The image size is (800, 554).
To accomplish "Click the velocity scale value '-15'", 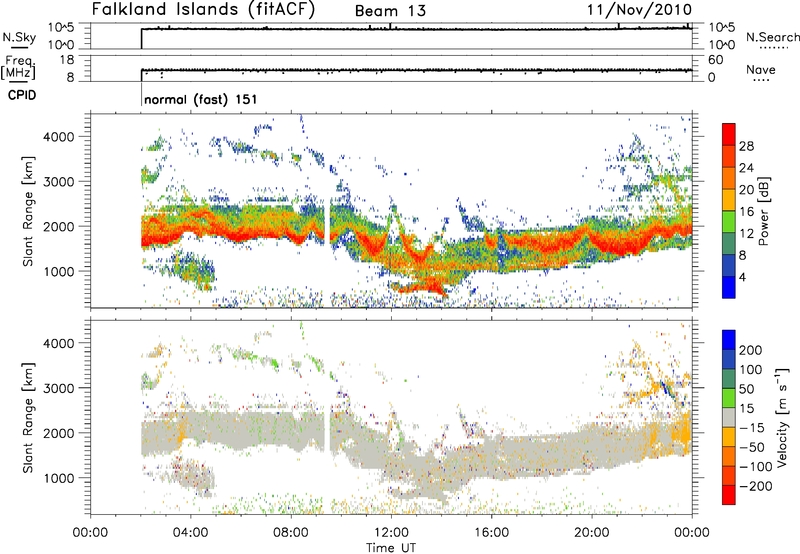I will pos(752,427).
